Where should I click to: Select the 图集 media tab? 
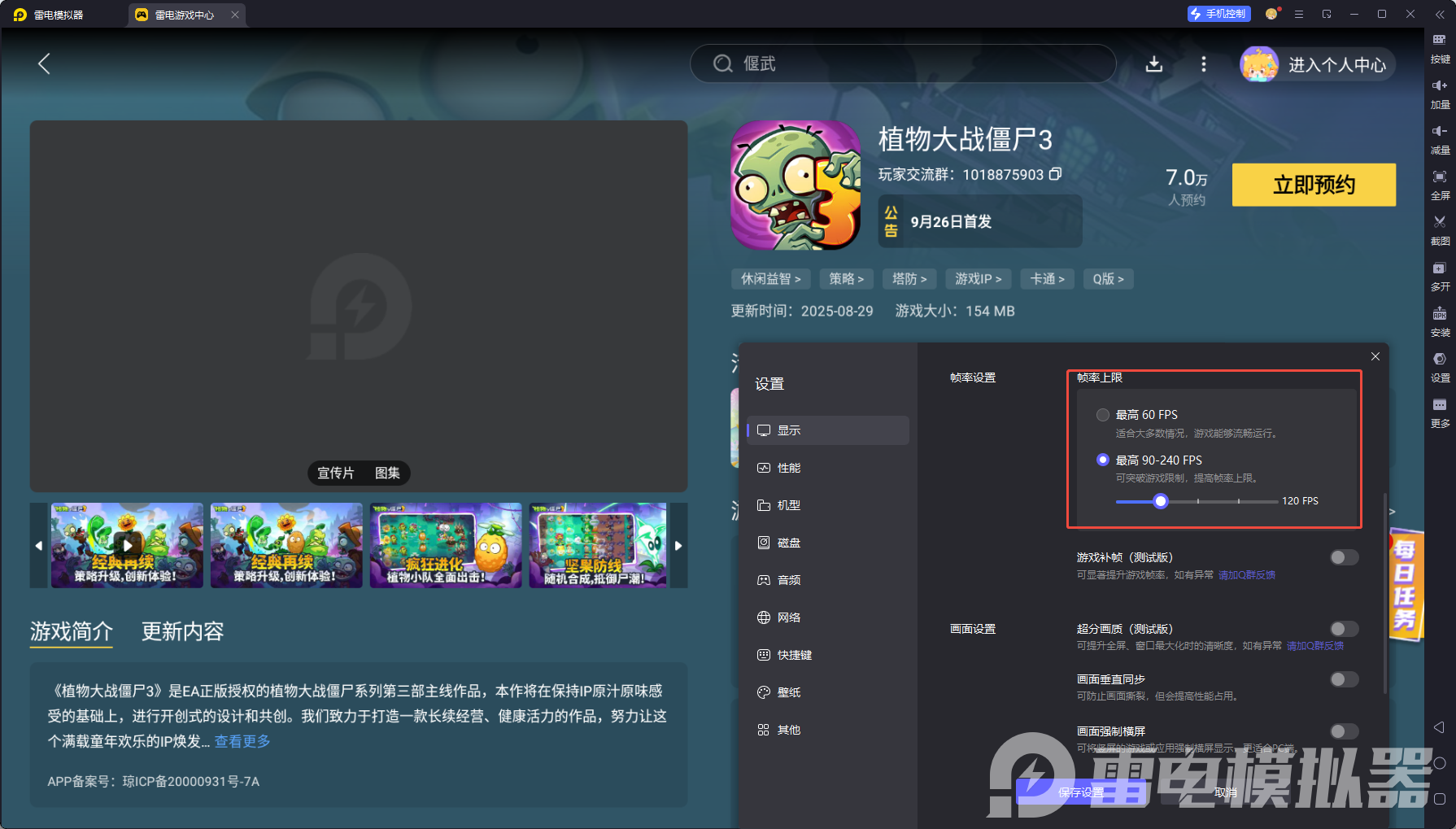387,473
